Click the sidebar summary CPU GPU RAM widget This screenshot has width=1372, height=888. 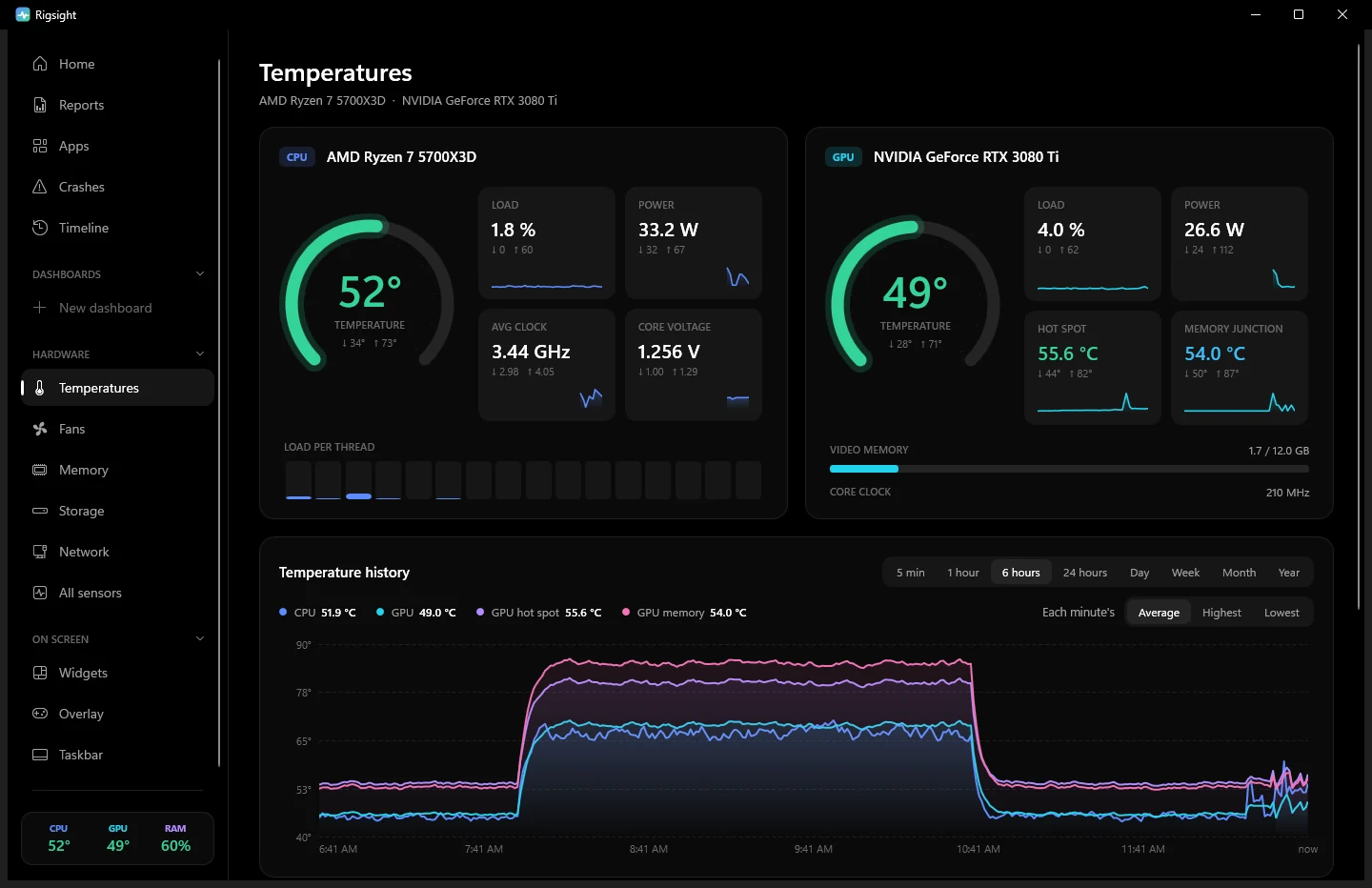117,838
